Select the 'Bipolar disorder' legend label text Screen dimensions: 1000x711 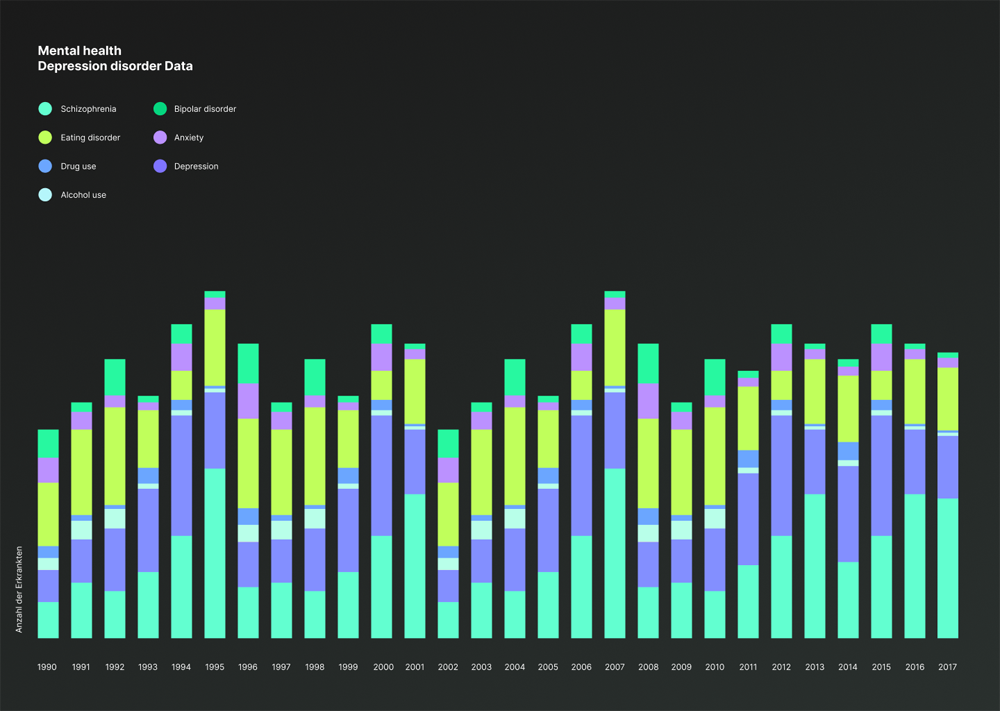(204, 109)
